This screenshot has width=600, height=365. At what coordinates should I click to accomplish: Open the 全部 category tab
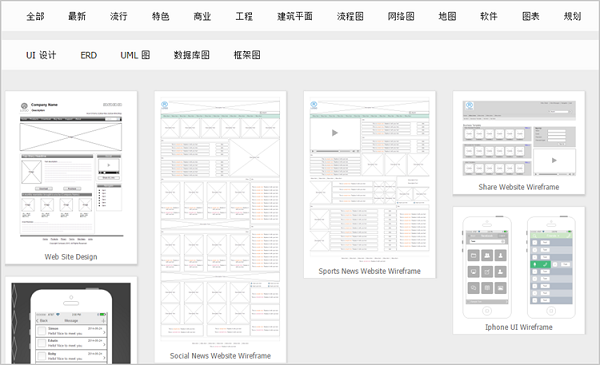[35, 16]
